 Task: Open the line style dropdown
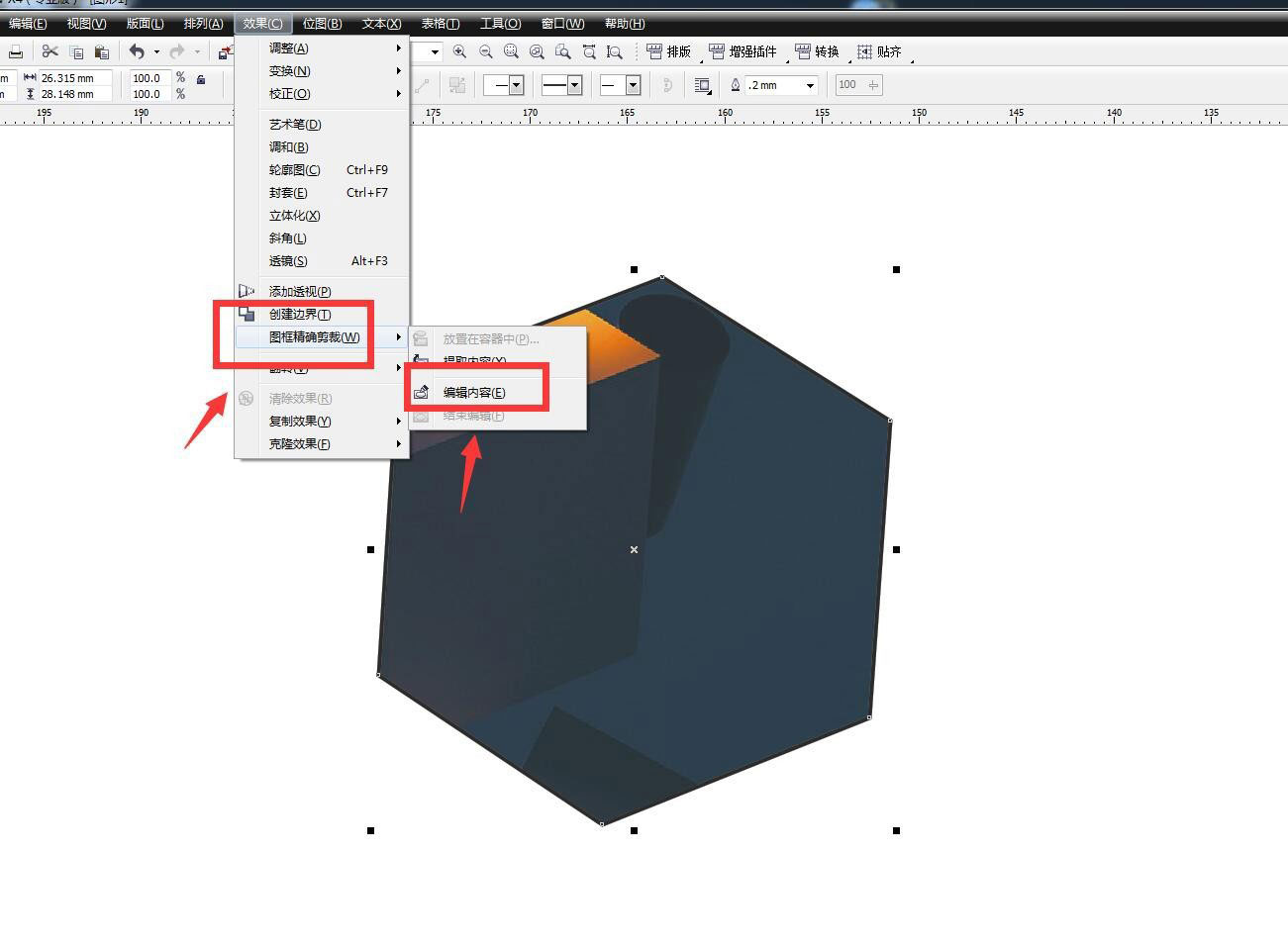(x=574, y=85)
